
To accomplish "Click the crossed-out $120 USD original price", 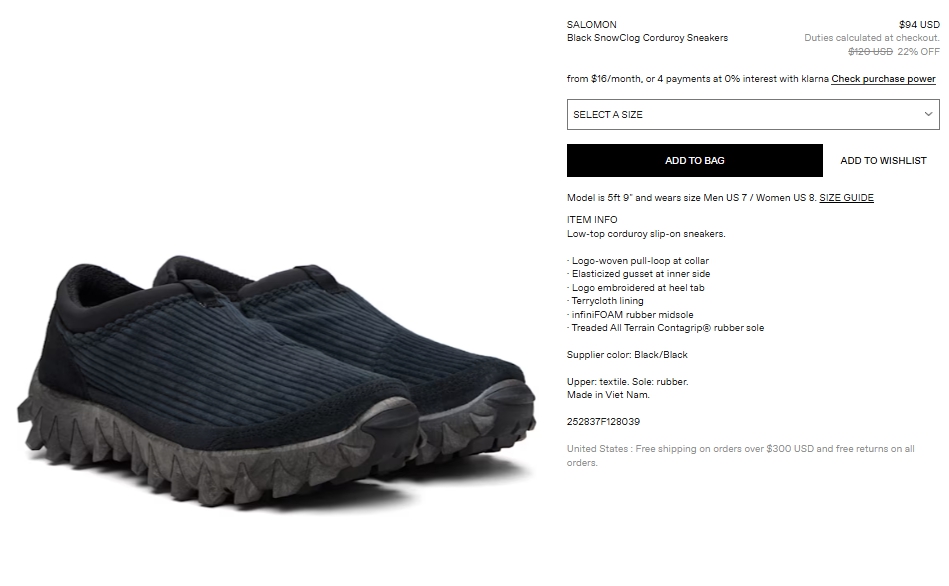I will pyautogui.click(x=870, y=51).
